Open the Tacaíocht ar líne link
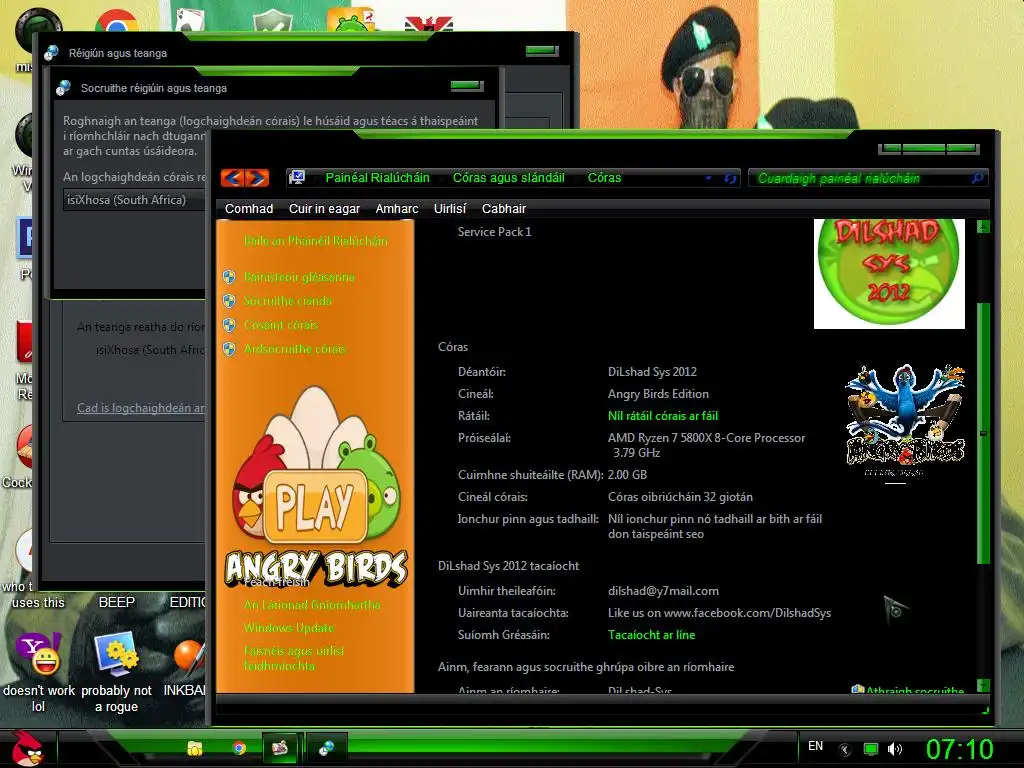Screen dimensions: 1024x768 (651, 635)
